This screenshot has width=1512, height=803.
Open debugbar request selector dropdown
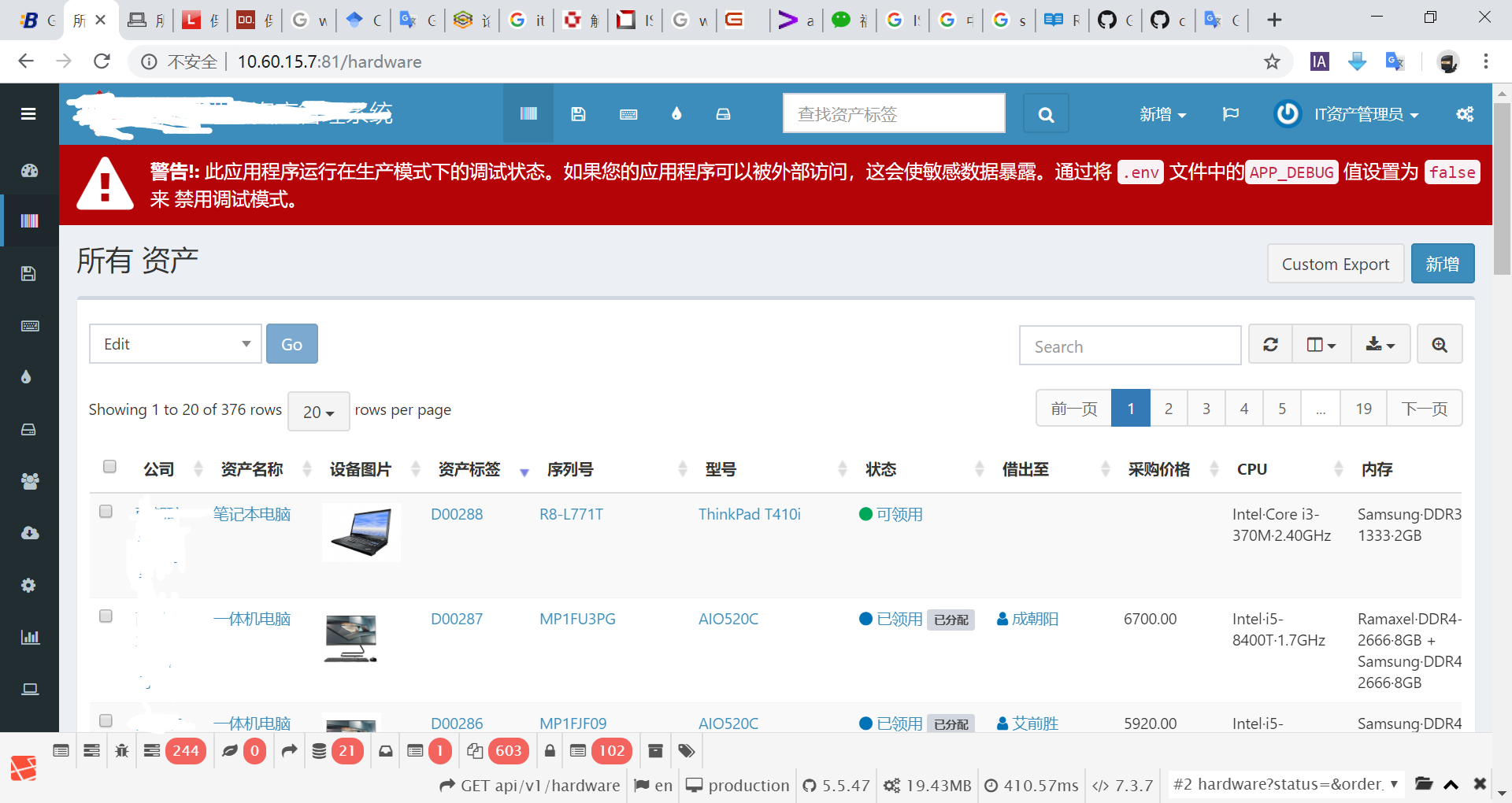1285,784
